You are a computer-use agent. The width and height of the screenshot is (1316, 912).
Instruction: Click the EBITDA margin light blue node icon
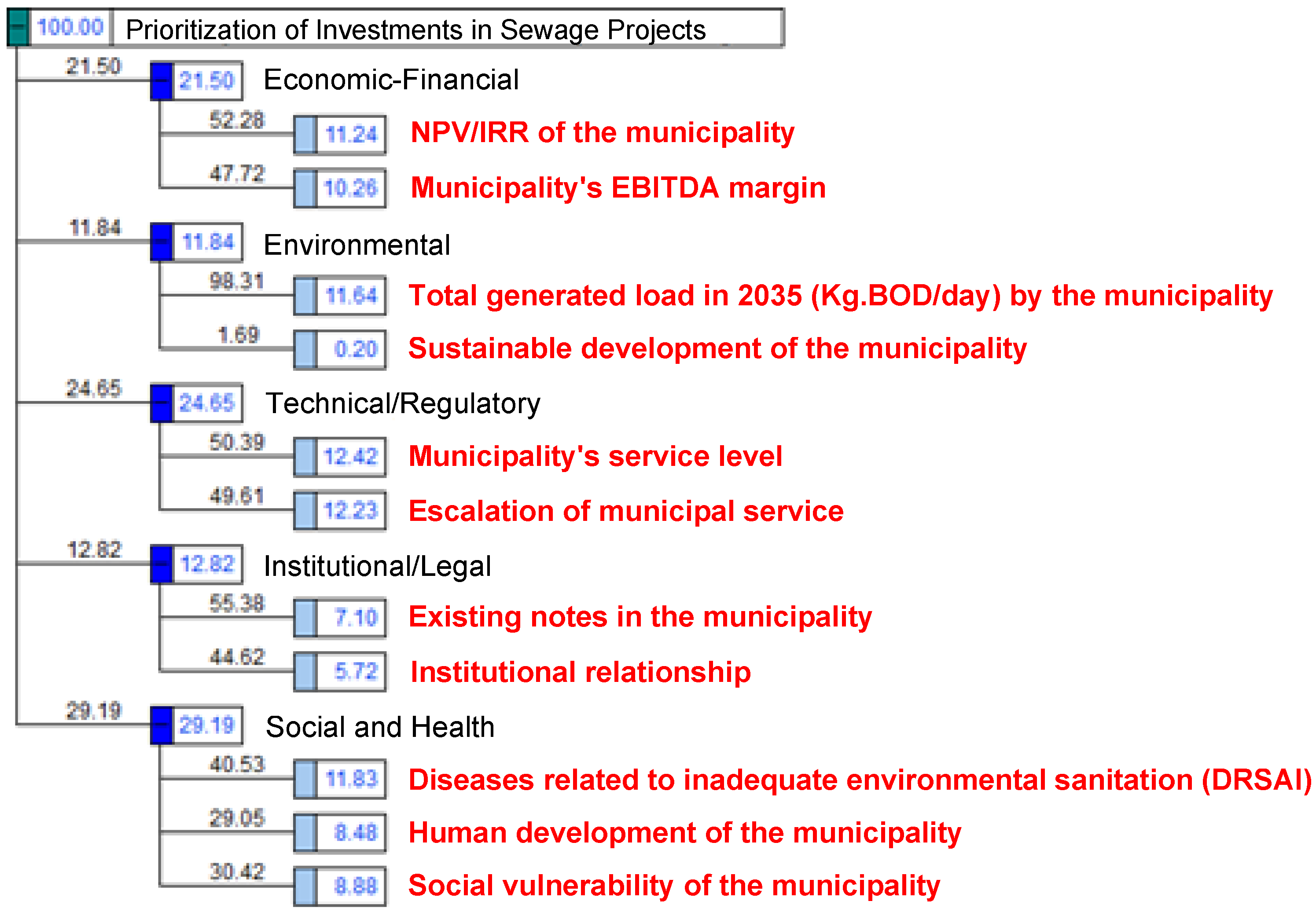pyautogui.click(x=305, y=189)
